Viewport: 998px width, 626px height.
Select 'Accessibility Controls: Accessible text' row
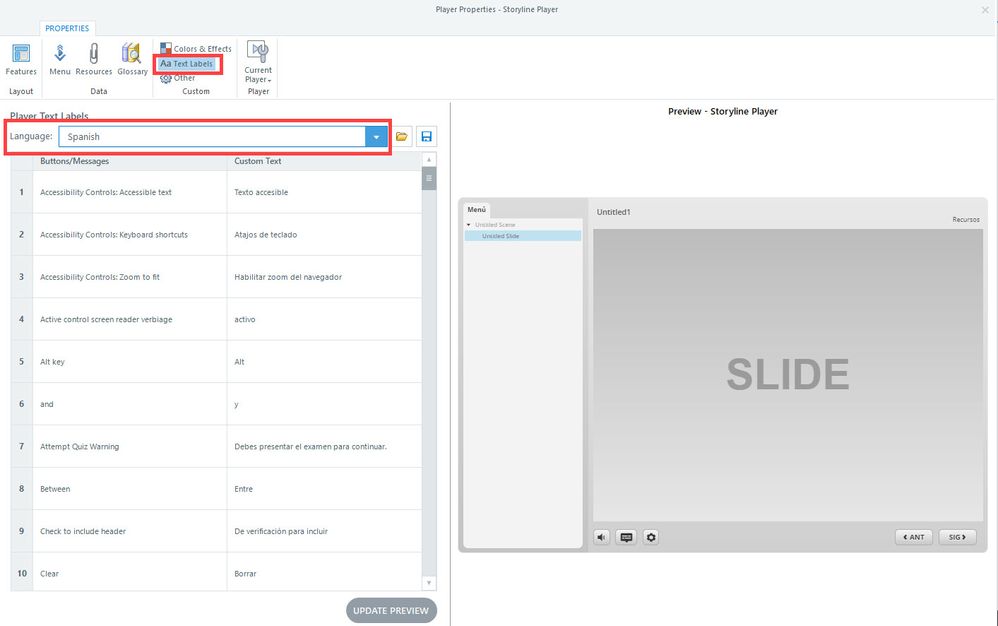pos(130,192)
